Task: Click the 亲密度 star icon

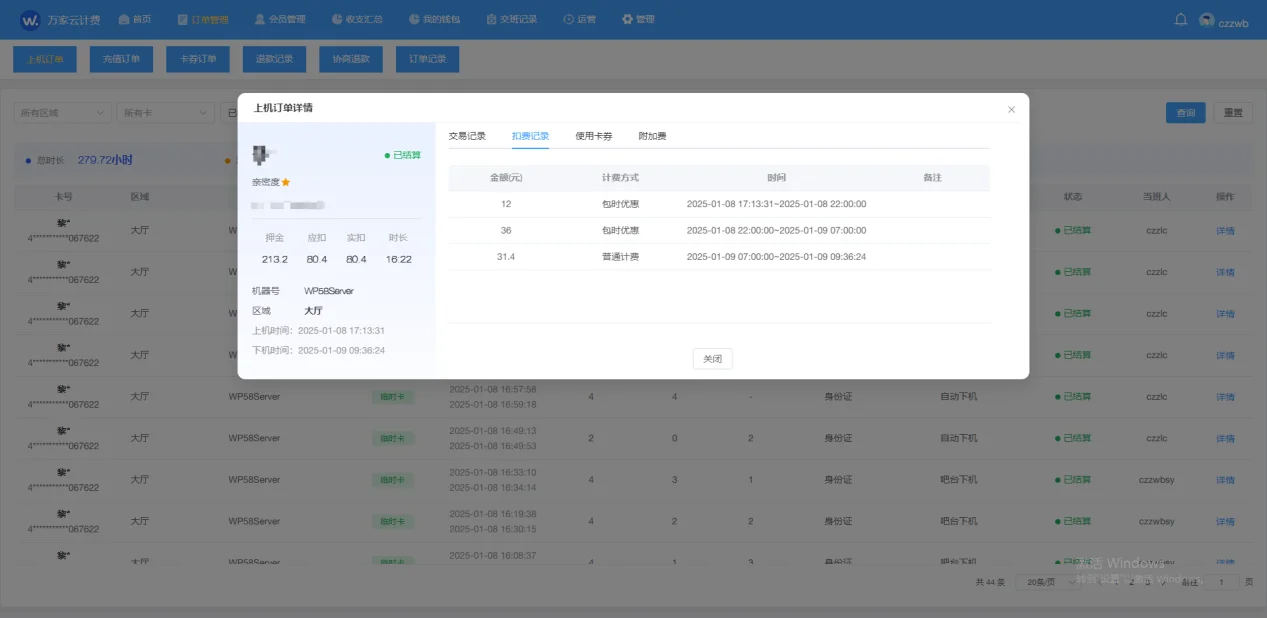Action: pyautogui.click(x=286, y=182)
